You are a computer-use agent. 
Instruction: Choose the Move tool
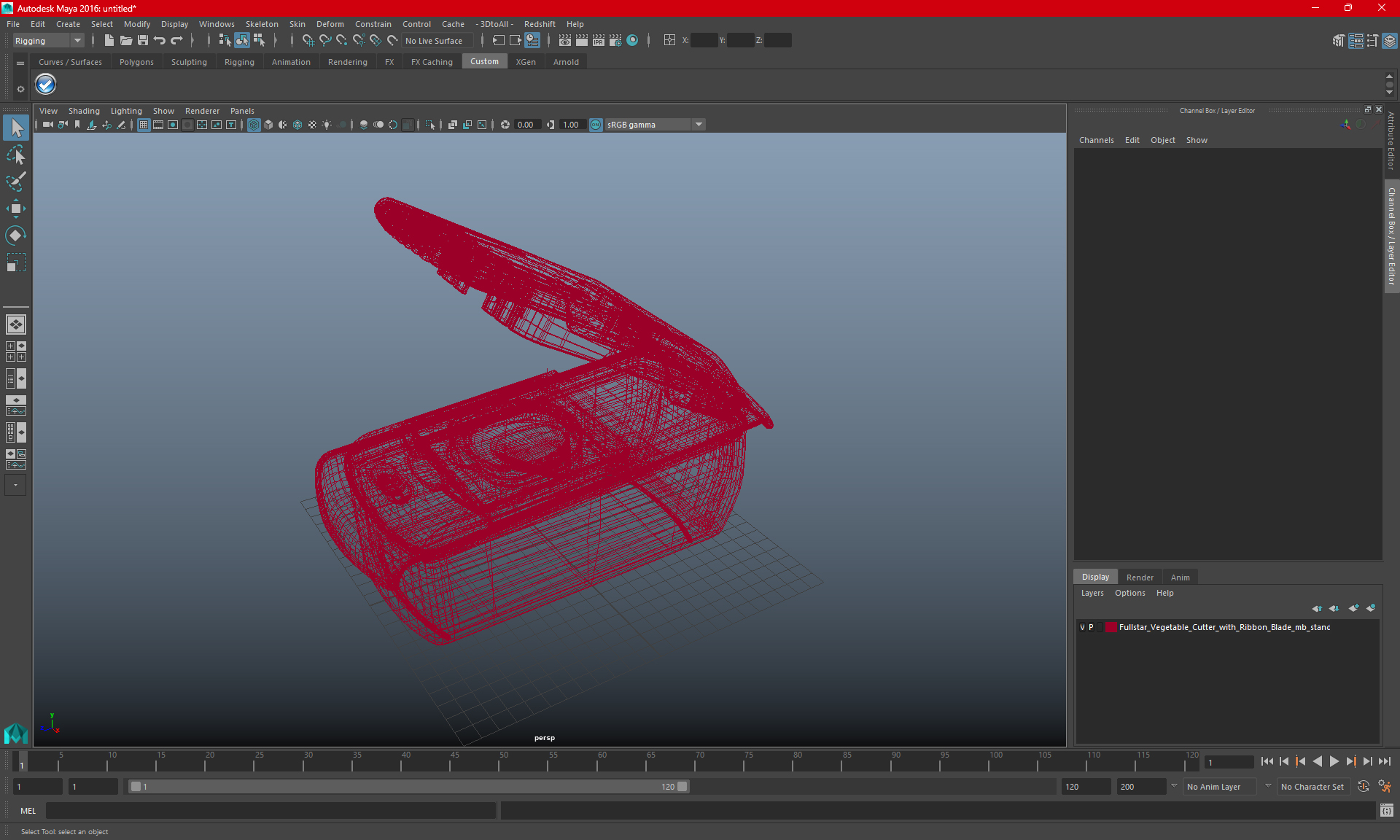(16, 209)
